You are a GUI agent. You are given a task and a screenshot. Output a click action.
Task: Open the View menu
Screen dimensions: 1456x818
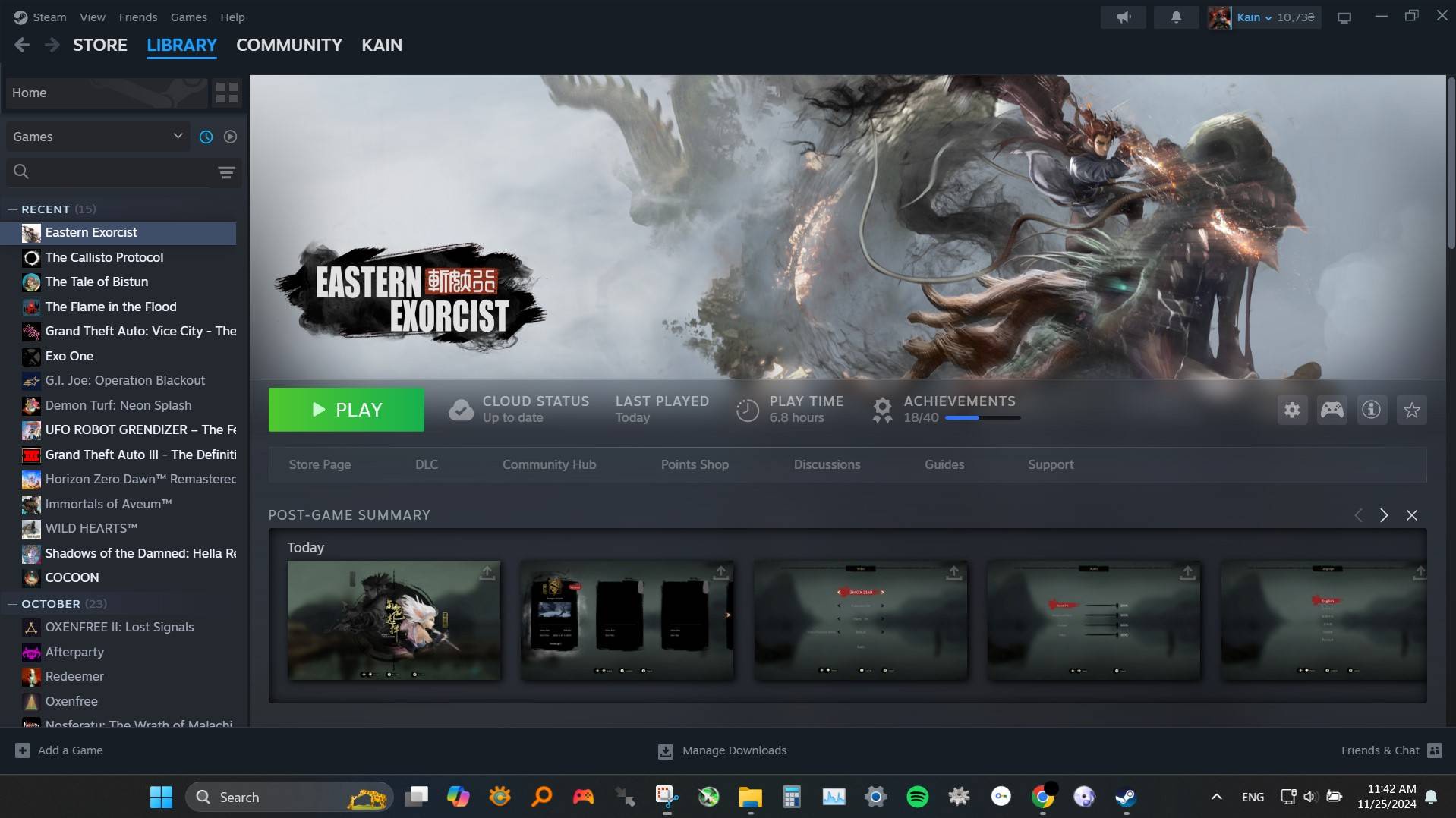pyautogui.click(x=93, y=17)
